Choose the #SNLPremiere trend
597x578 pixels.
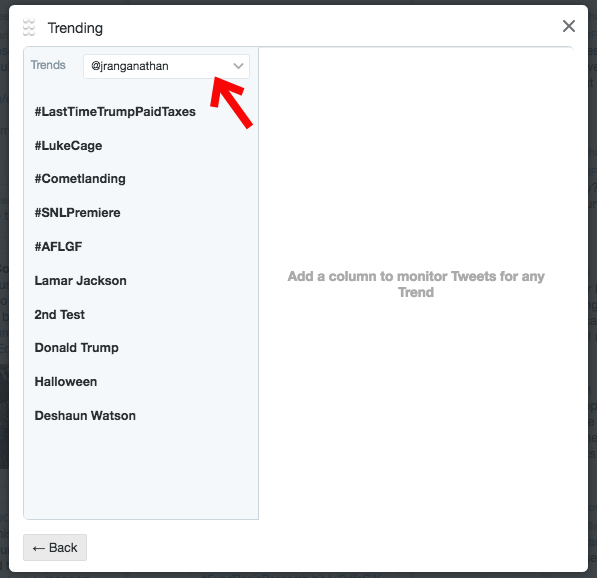click(x=77, y=213)
